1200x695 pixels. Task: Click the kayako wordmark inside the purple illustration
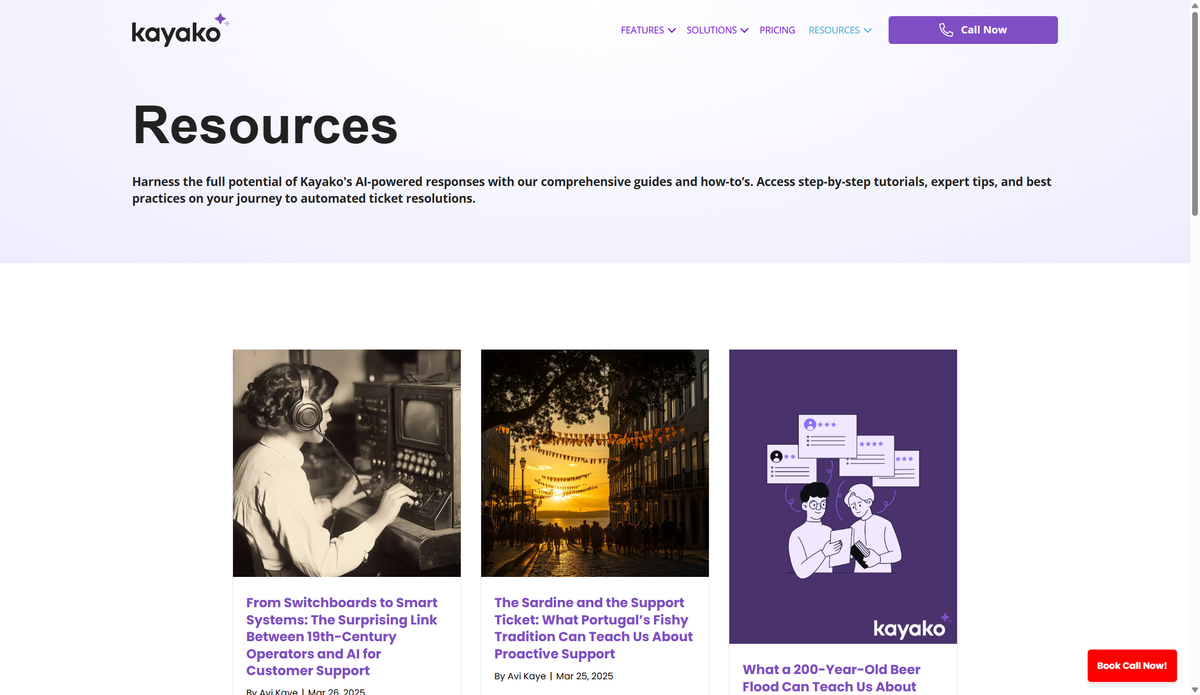point(908,628)
